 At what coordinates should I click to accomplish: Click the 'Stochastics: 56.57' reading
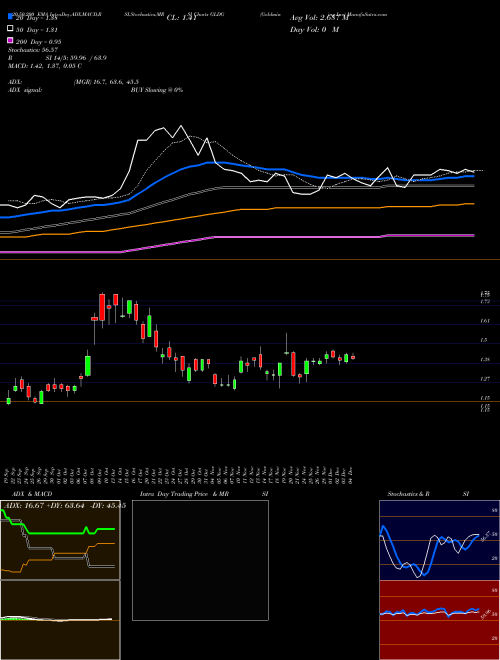(x=33, y=50)
